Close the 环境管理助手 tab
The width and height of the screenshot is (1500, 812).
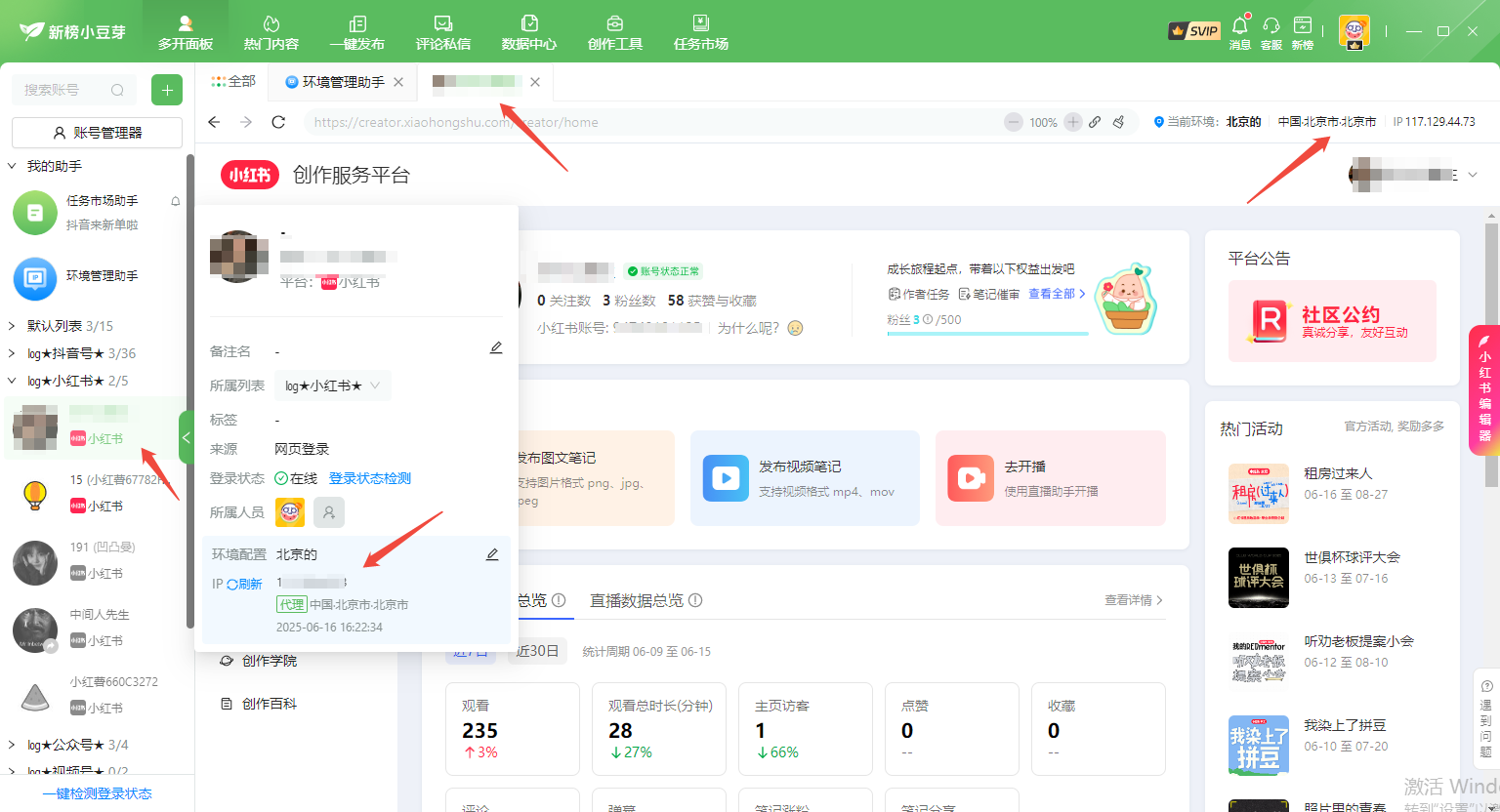click(398, 82)
